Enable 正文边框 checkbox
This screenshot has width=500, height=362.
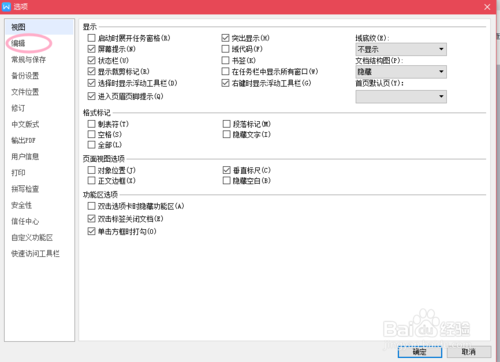point(91,181)
